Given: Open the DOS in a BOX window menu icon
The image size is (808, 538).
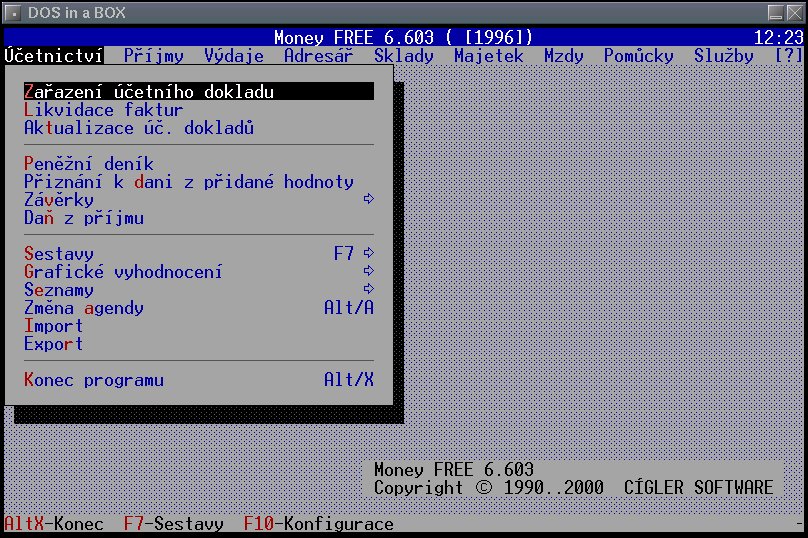Looking at the screenshot, I should (13, 13).
